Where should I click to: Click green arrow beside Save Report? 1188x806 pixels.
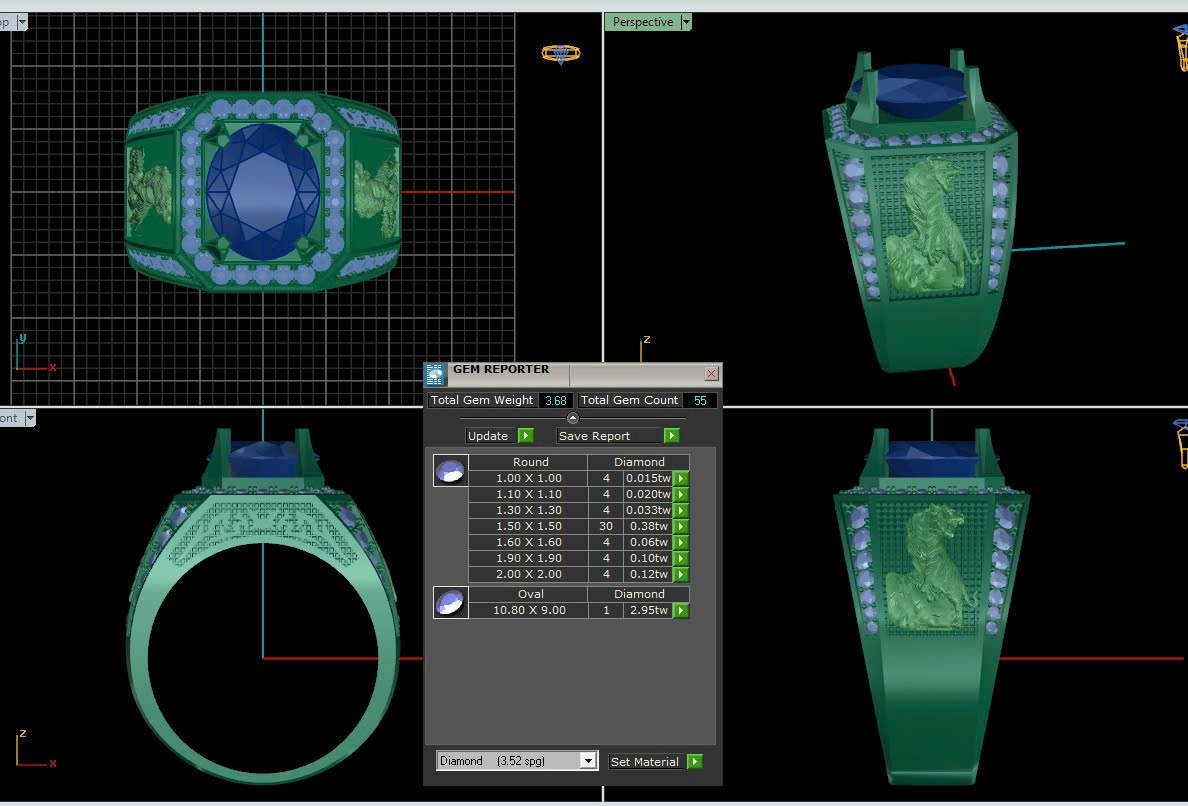tap(671, 436)
